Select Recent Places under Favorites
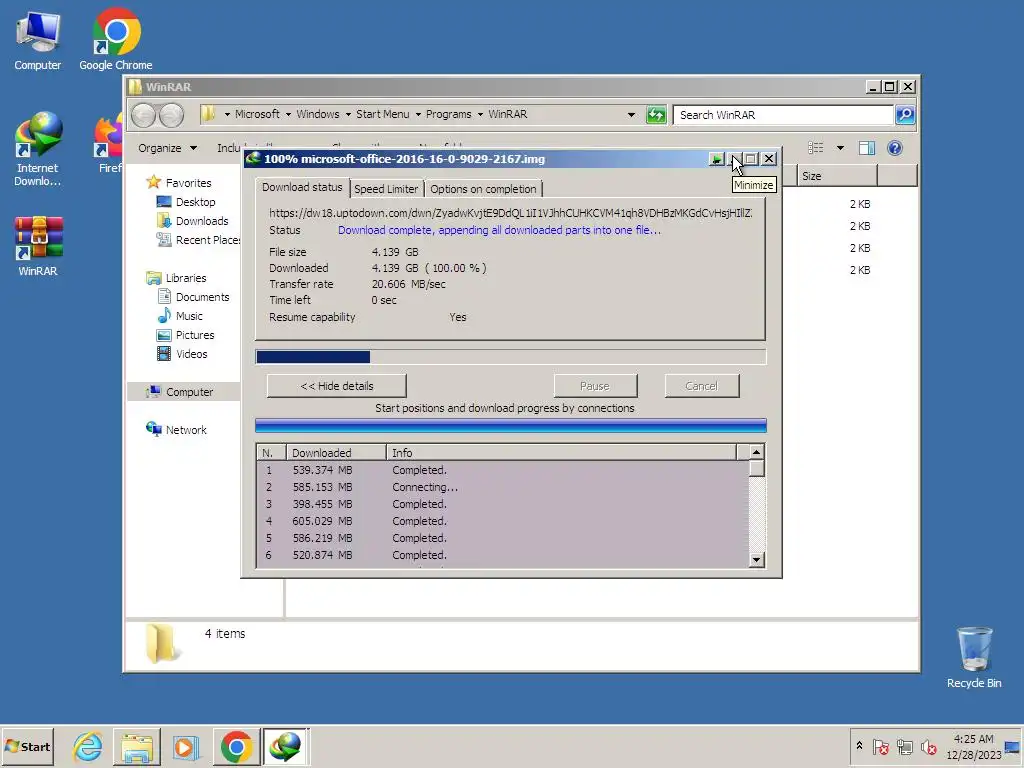This screenshot has height=768, width=1024. (x=199, y=240)
